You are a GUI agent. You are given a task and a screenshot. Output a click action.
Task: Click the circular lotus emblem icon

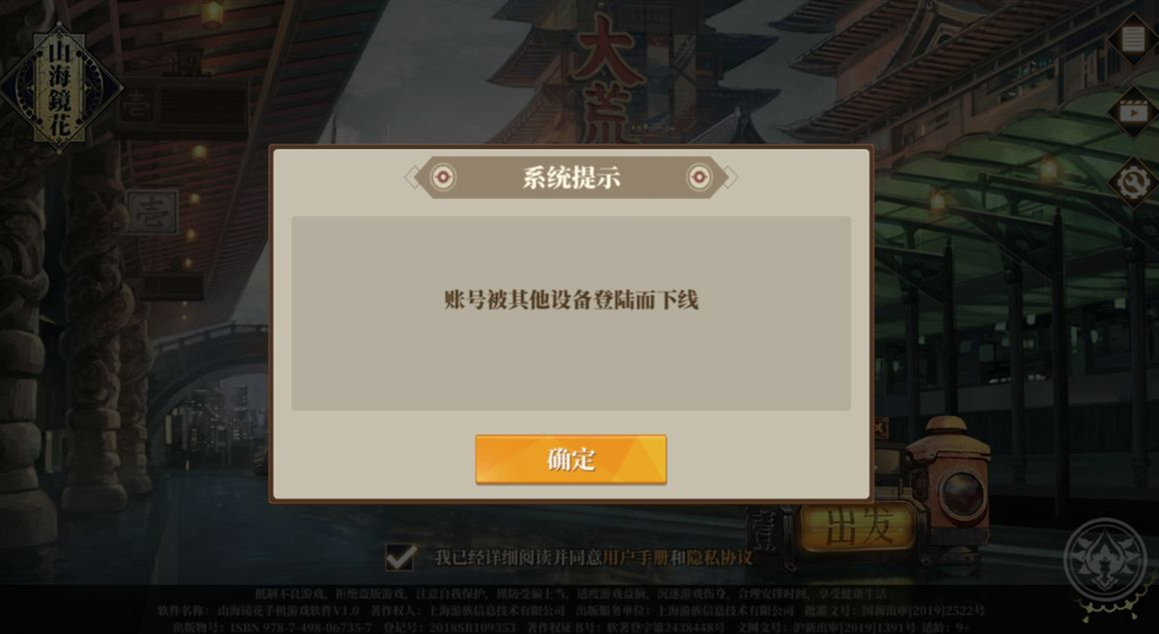[x=1105, y=561]
